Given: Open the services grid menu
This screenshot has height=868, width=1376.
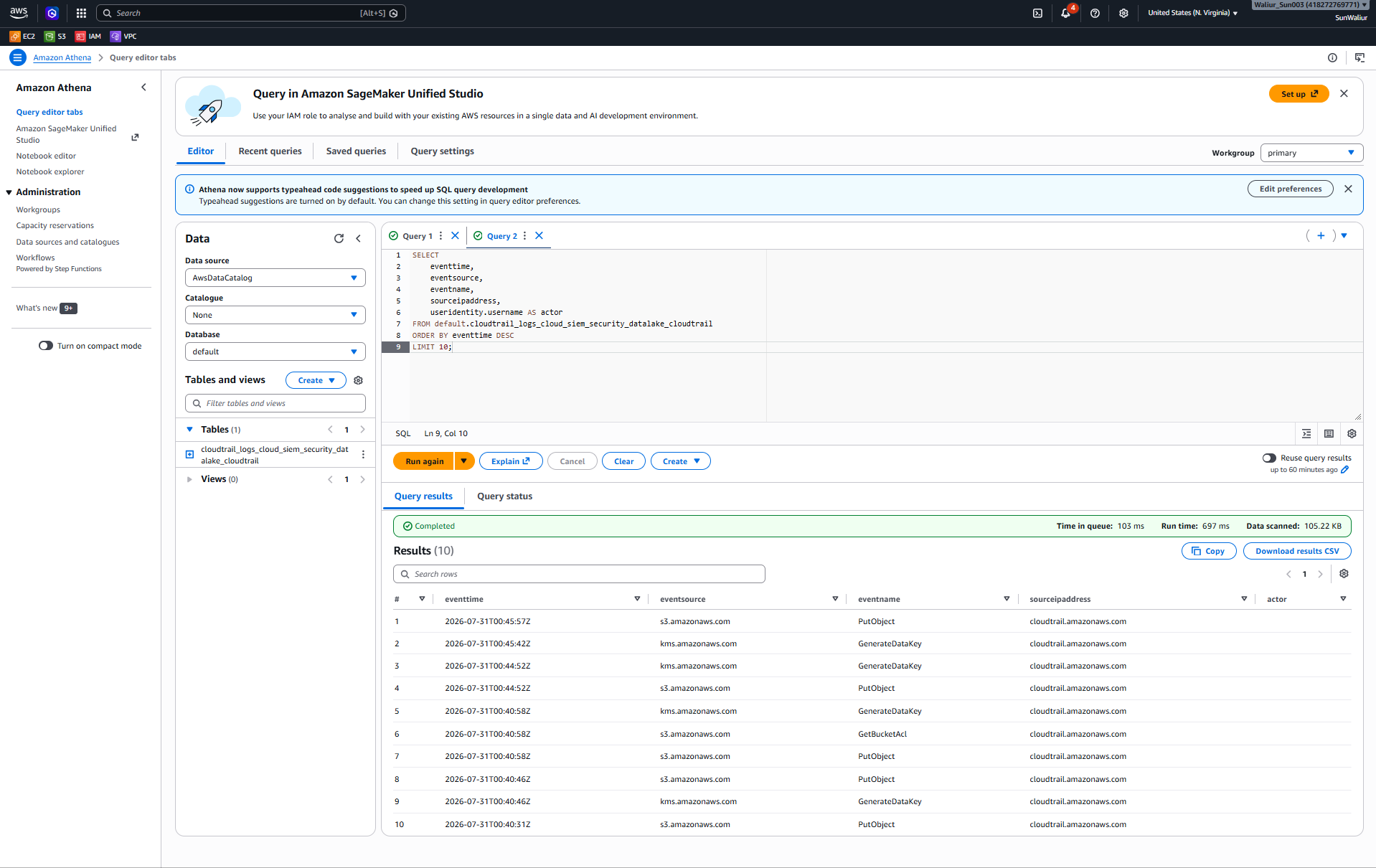Looking at the screenshot, I should (81, 13).
